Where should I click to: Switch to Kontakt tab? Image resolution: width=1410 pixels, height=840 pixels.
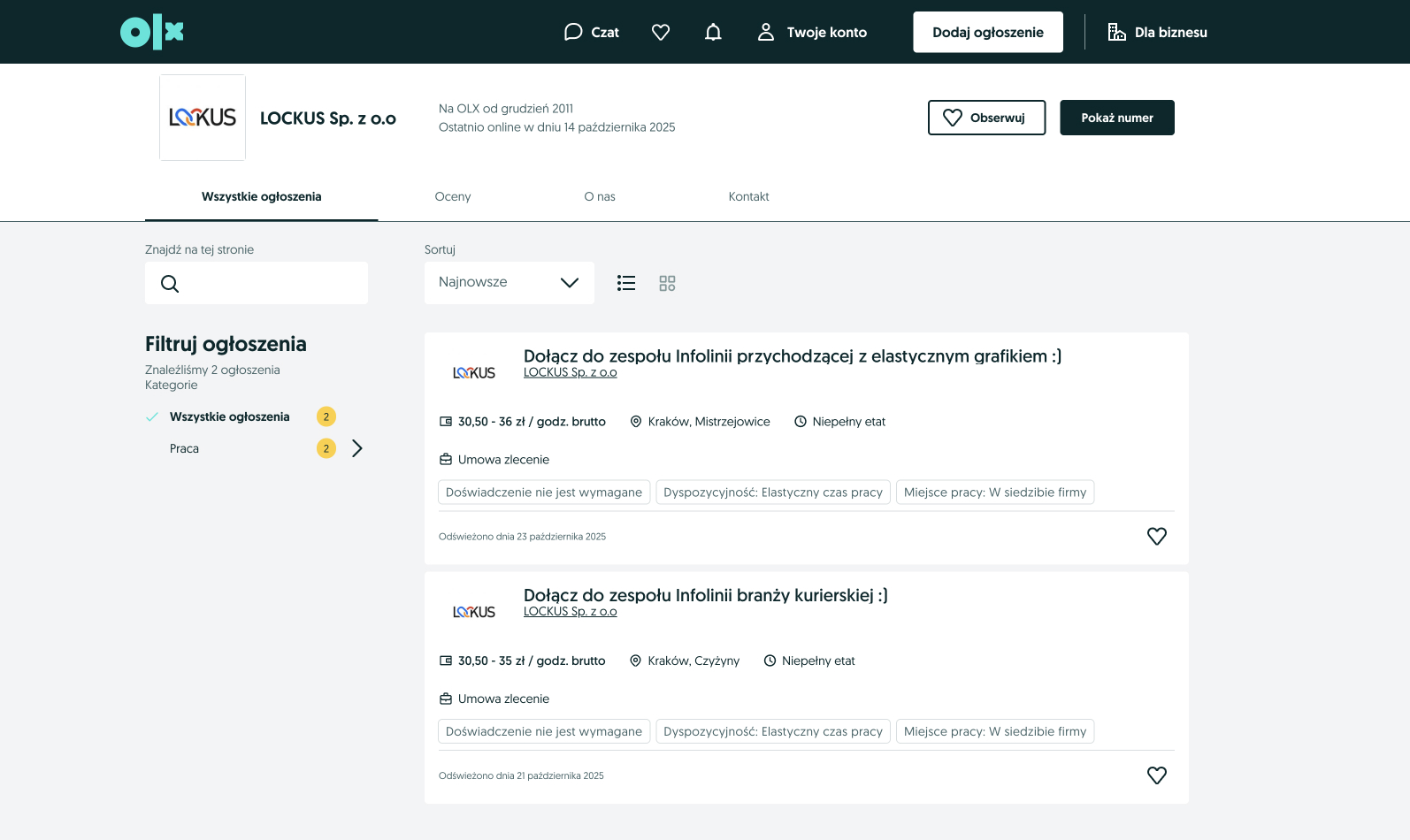[x=749, y=196]
